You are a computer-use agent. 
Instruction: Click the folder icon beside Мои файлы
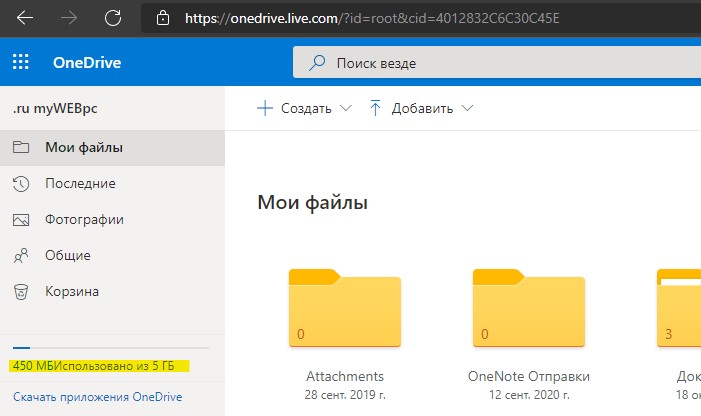pos(21,147)
